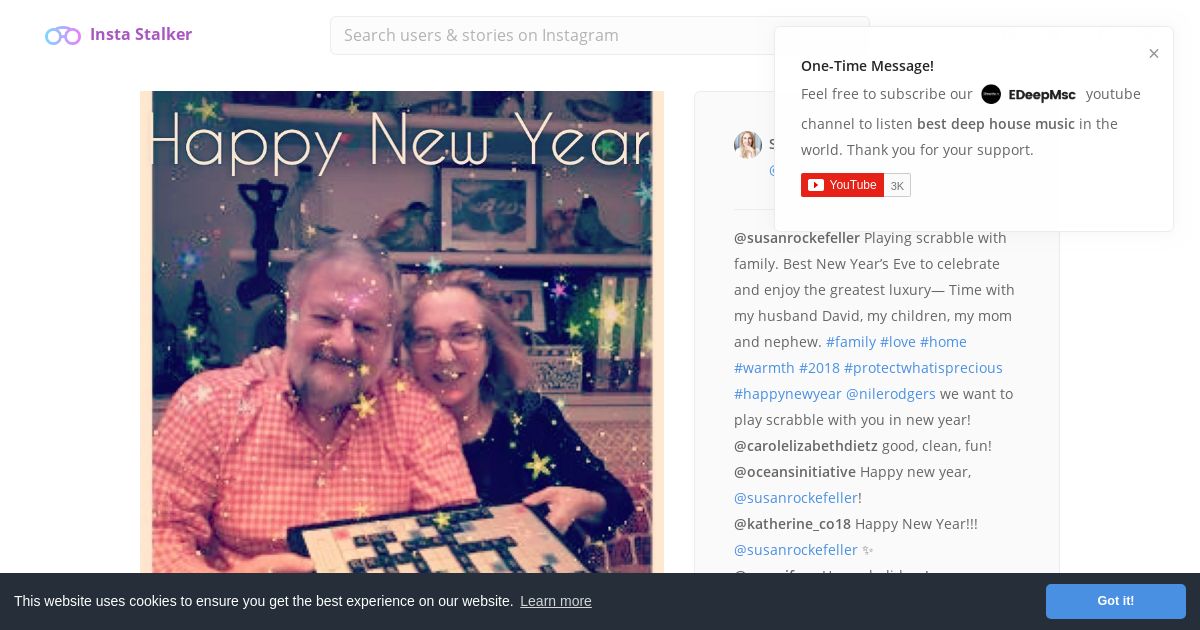This screenshot has height=630, width=1200.
Task: Open the #warmth hashtag
Action: (764, 368)
